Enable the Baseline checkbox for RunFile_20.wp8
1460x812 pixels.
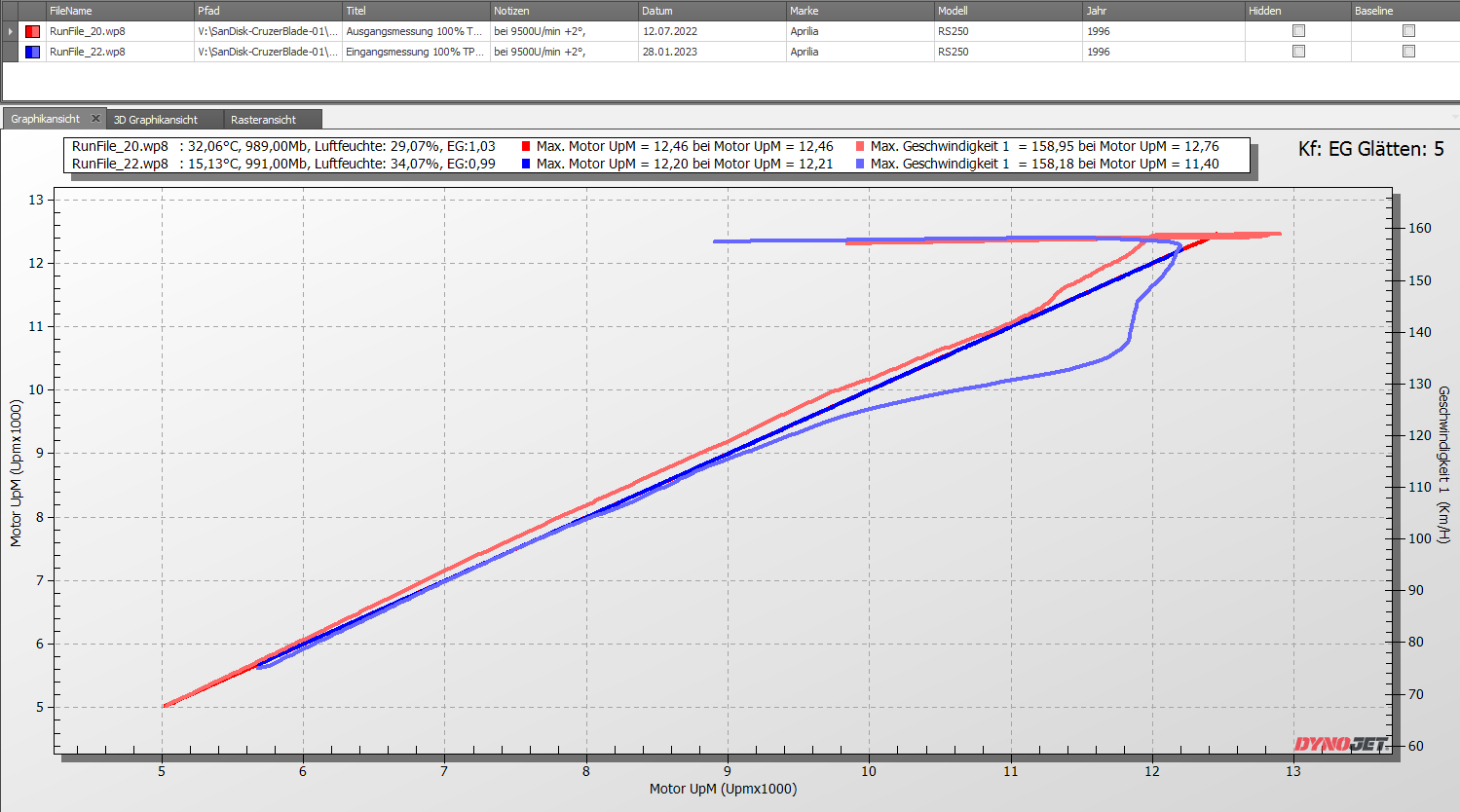(x=1408, y=31)
